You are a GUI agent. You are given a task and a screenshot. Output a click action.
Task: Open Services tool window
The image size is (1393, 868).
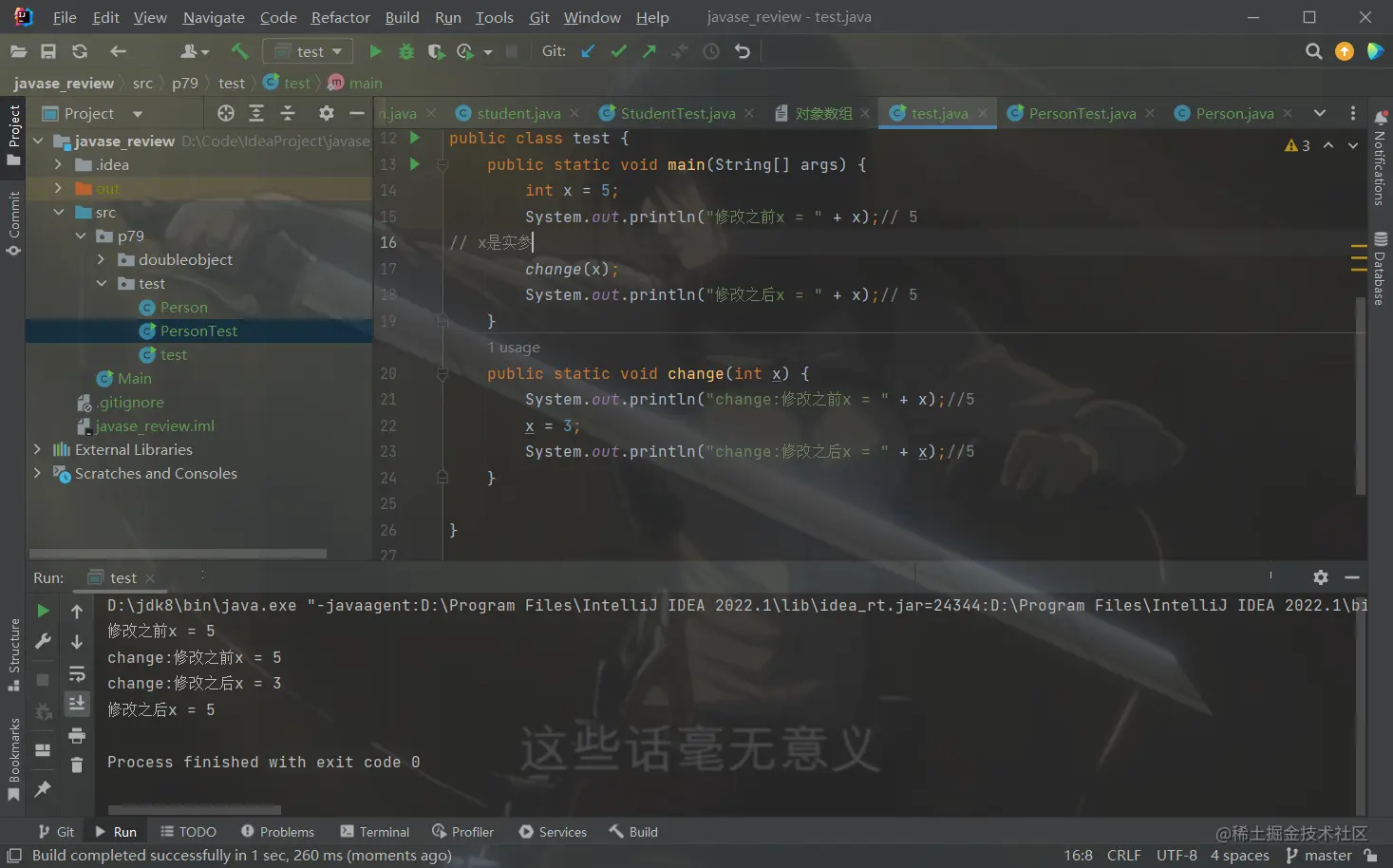(x=553, y=832)
